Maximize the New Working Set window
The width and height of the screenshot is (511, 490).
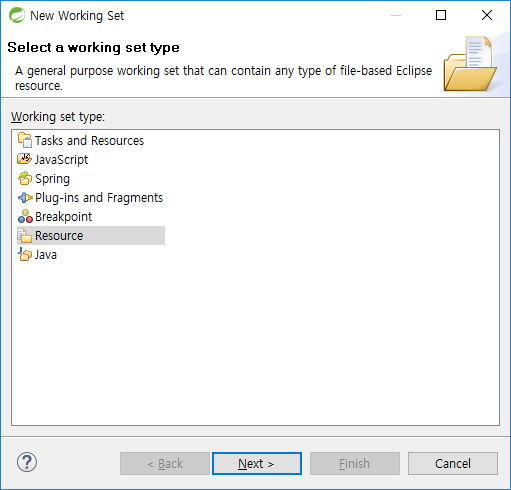pos(441,15)
